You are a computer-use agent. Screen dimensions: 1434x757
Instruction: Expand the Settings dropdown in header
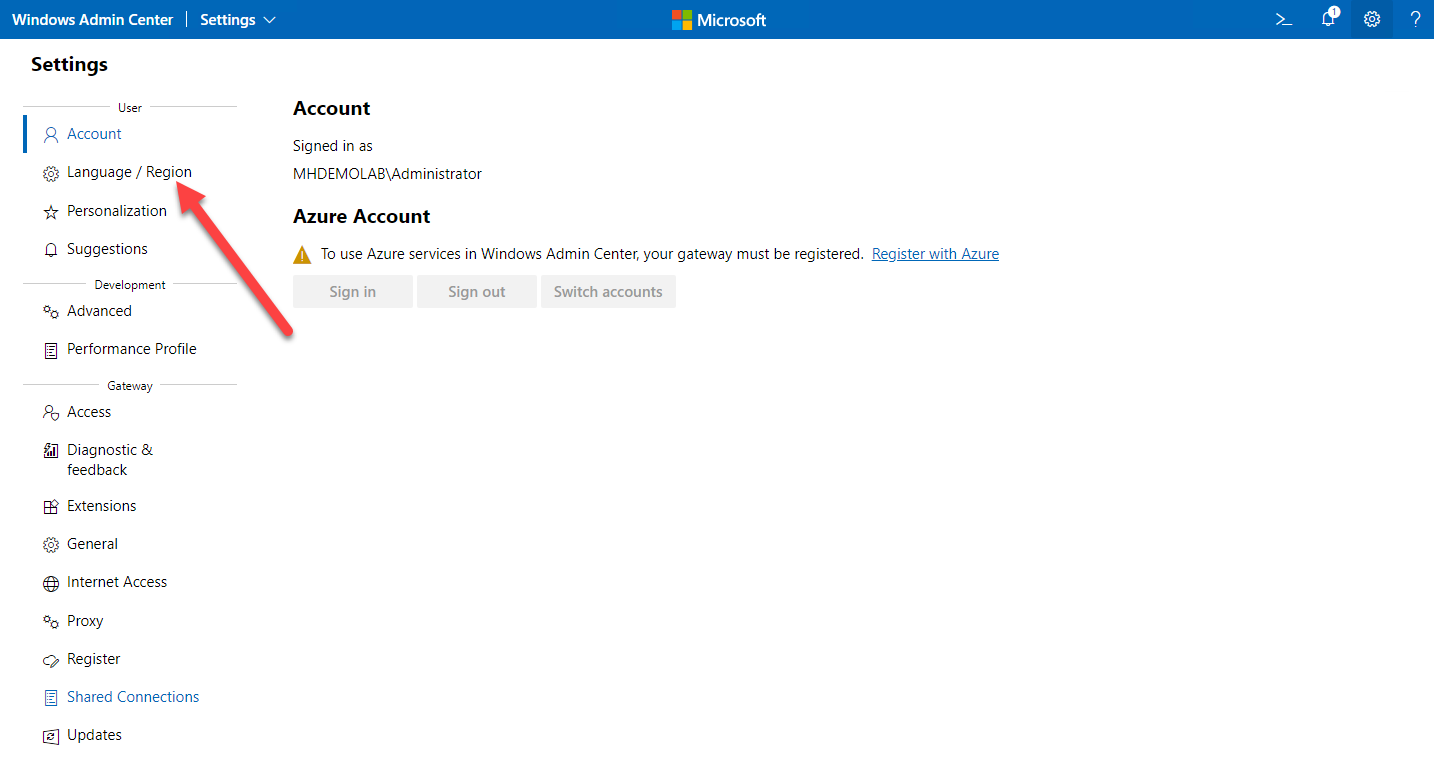[x=238, y=20]
